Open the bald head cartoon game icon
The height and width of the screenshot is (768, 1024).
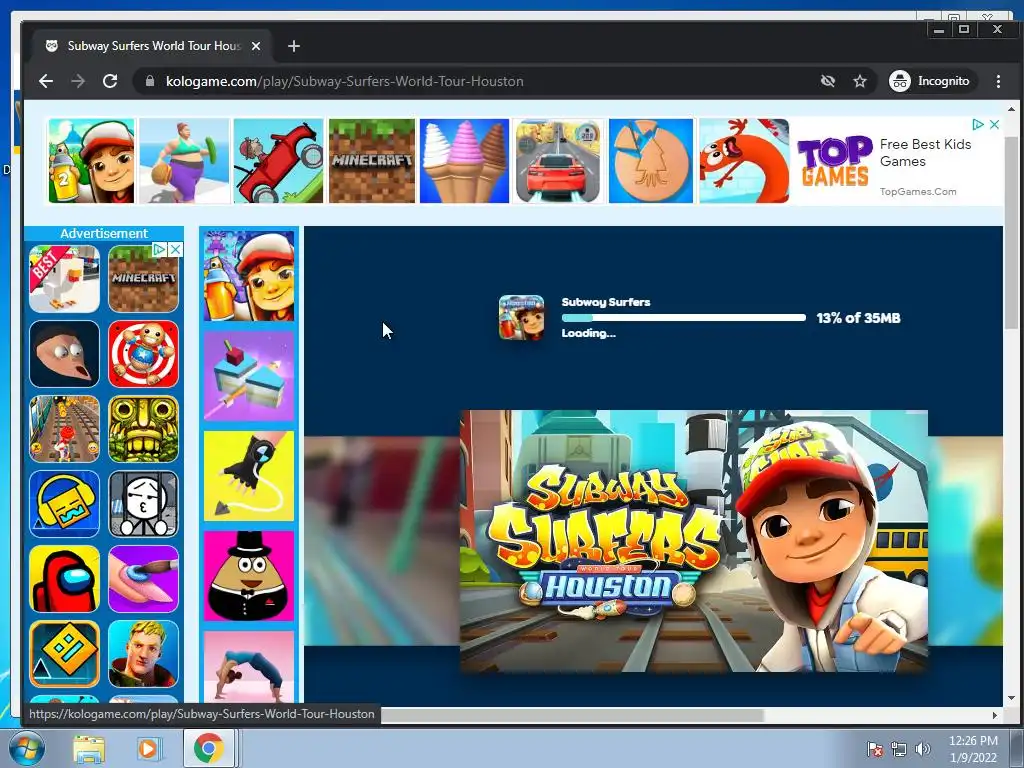[x=65, y=354]
